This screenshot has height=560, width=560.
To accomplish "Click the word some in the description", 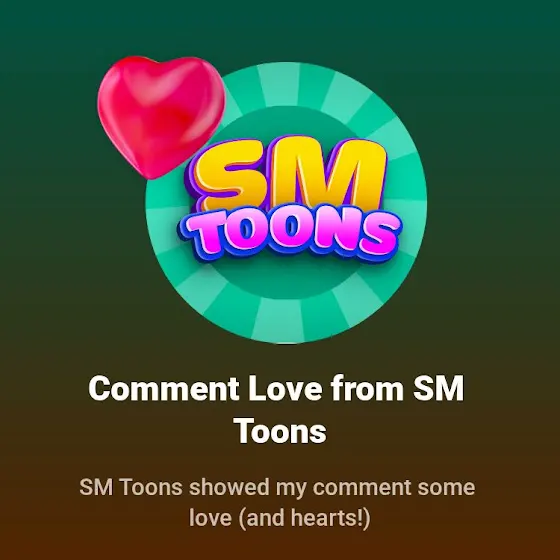I will tap(446, 488).
